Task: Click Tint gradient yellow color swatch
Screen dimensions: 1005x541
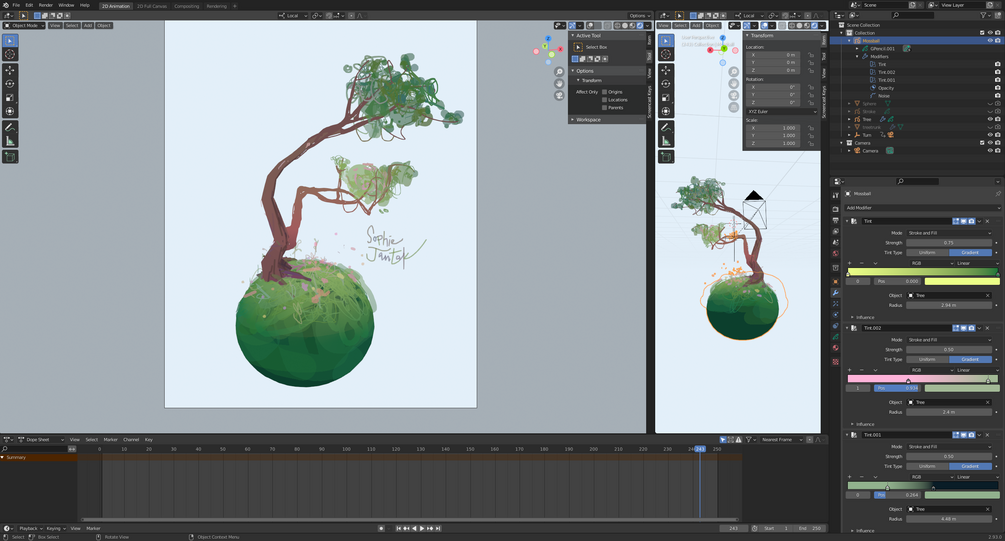Action: 962,281
